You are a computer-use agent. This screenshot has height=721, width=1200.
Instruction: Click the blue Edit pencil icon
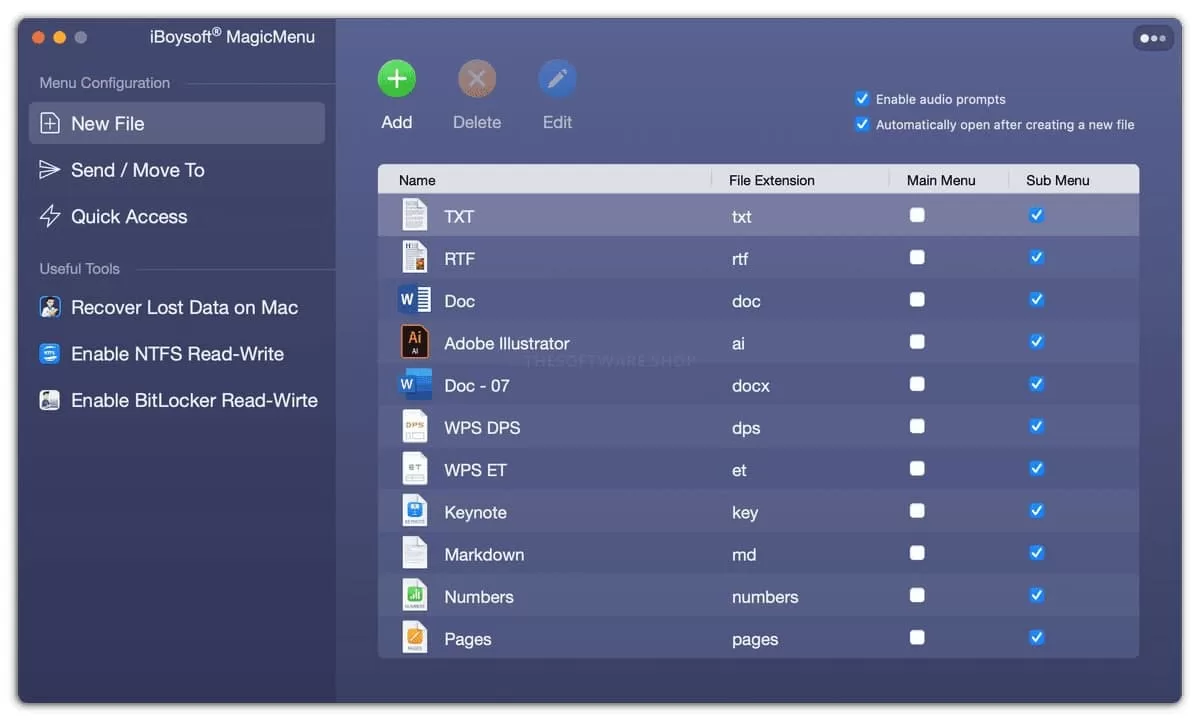click(x=557, y=79)
